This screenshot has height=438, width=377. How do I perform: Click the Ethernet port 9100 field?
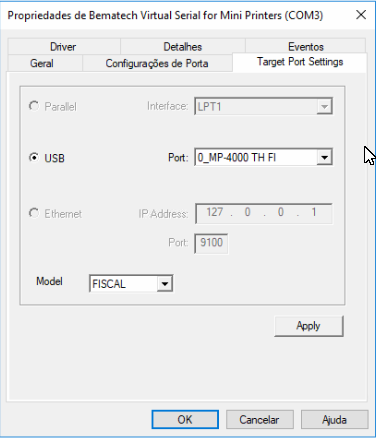click(x=211, y=243)
